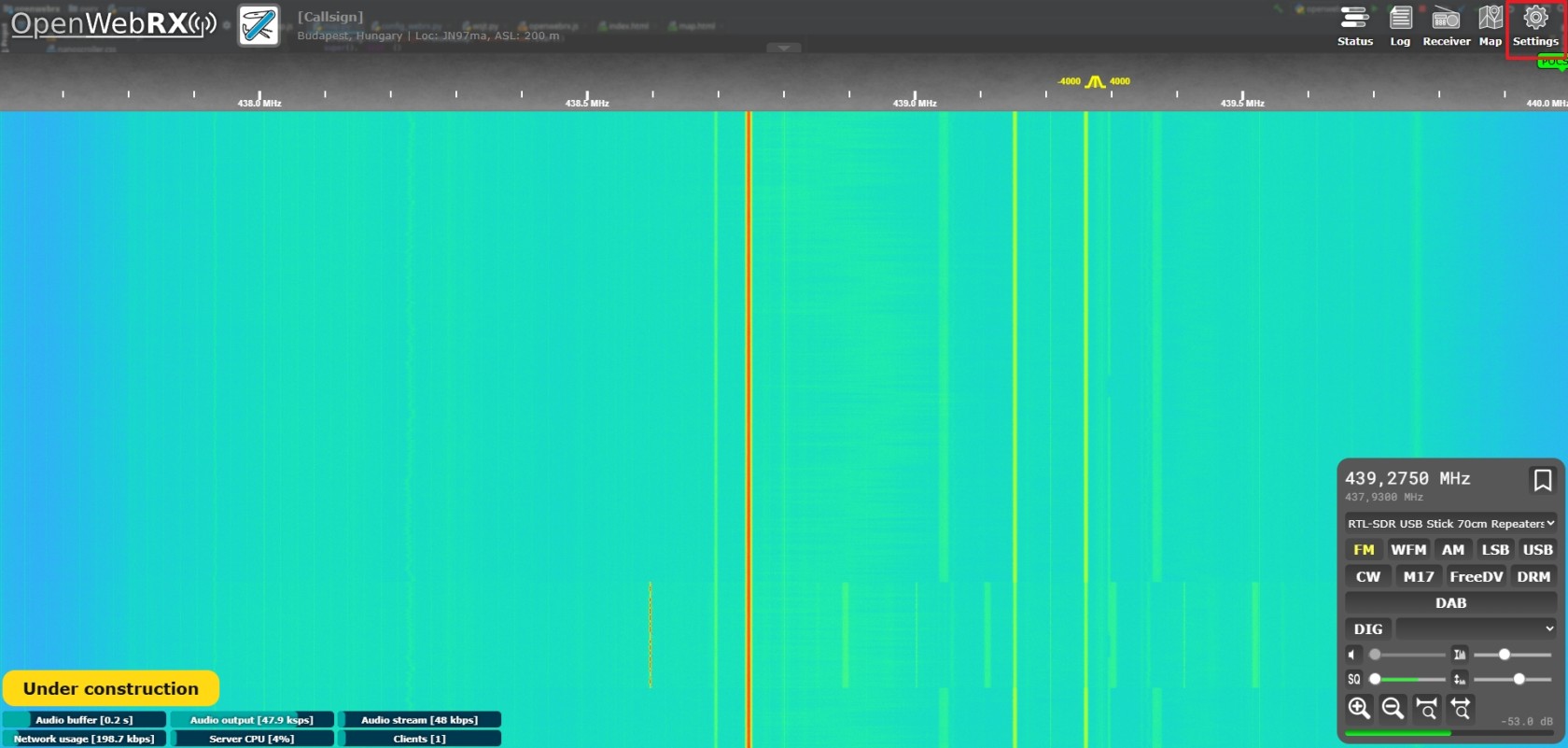Click the bookmark icon next to frequency

(1542, 480)
